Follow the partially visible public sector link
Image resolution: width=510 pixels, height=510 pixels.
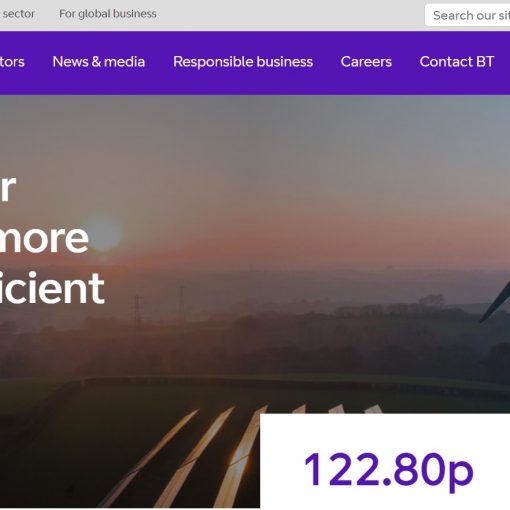click(x=18, y=14)
